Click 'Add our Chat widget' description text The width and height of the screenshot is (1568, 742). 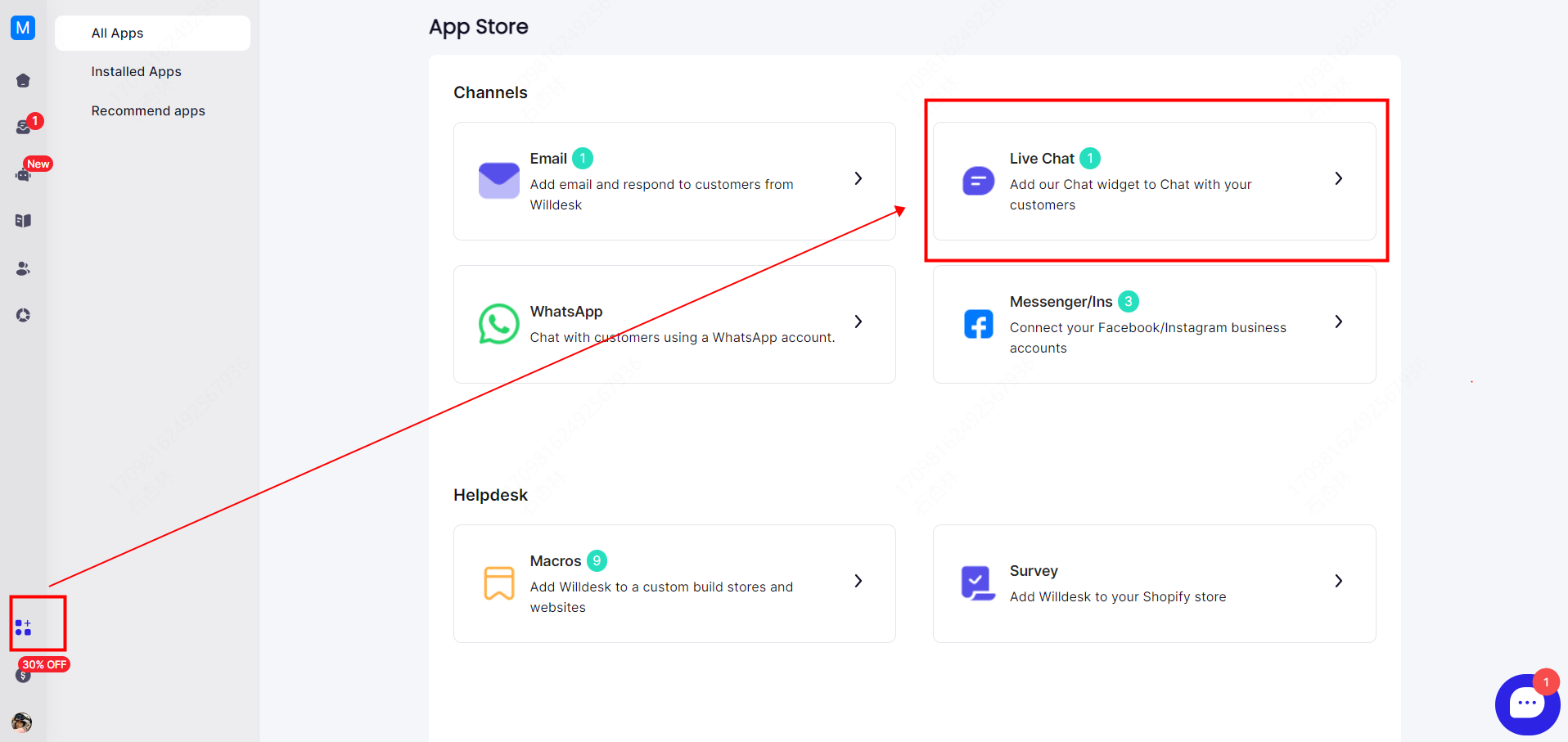click(1131, 195)
